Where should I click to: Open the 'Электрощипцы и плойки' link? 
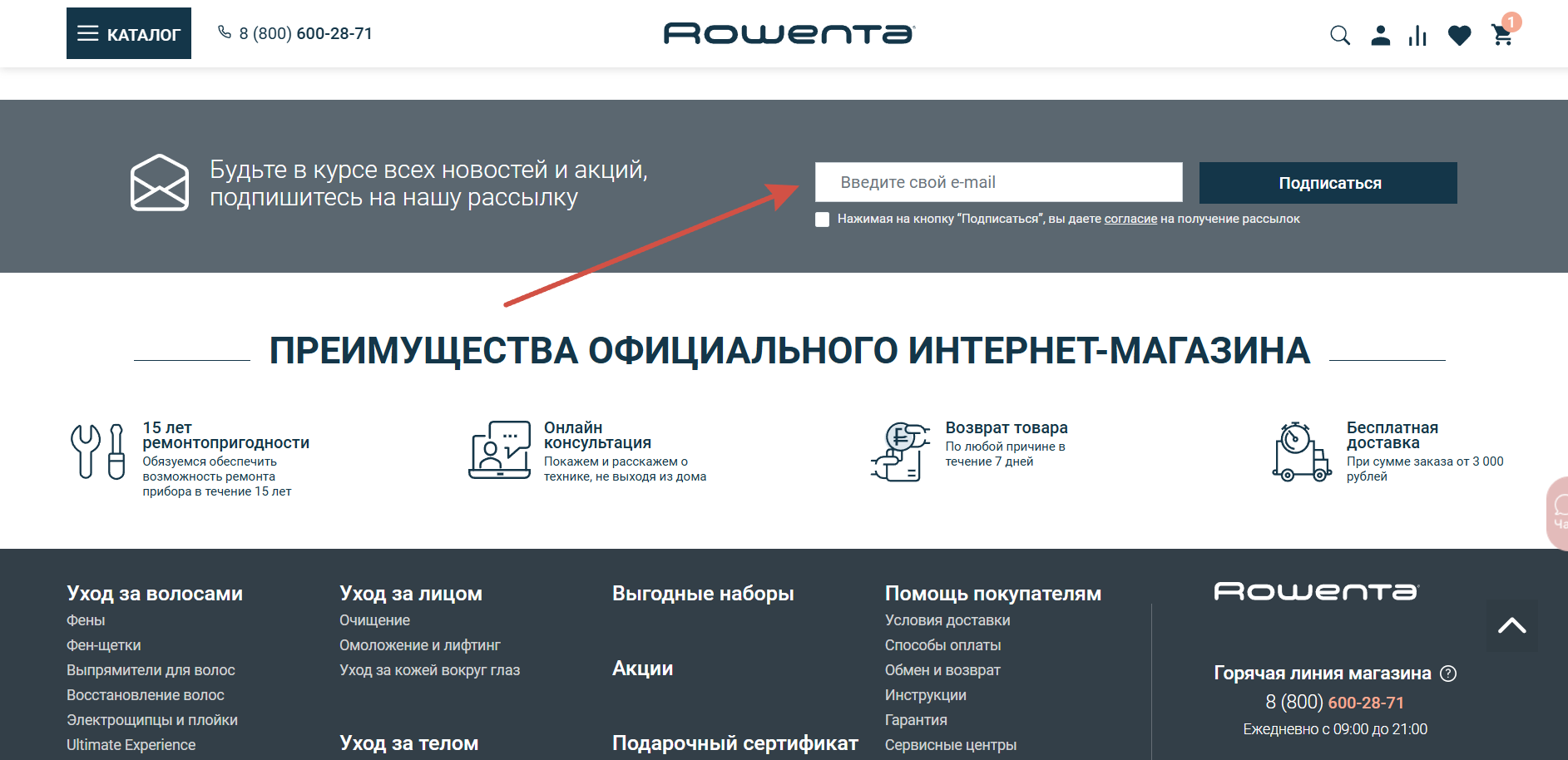click(152, 720)
